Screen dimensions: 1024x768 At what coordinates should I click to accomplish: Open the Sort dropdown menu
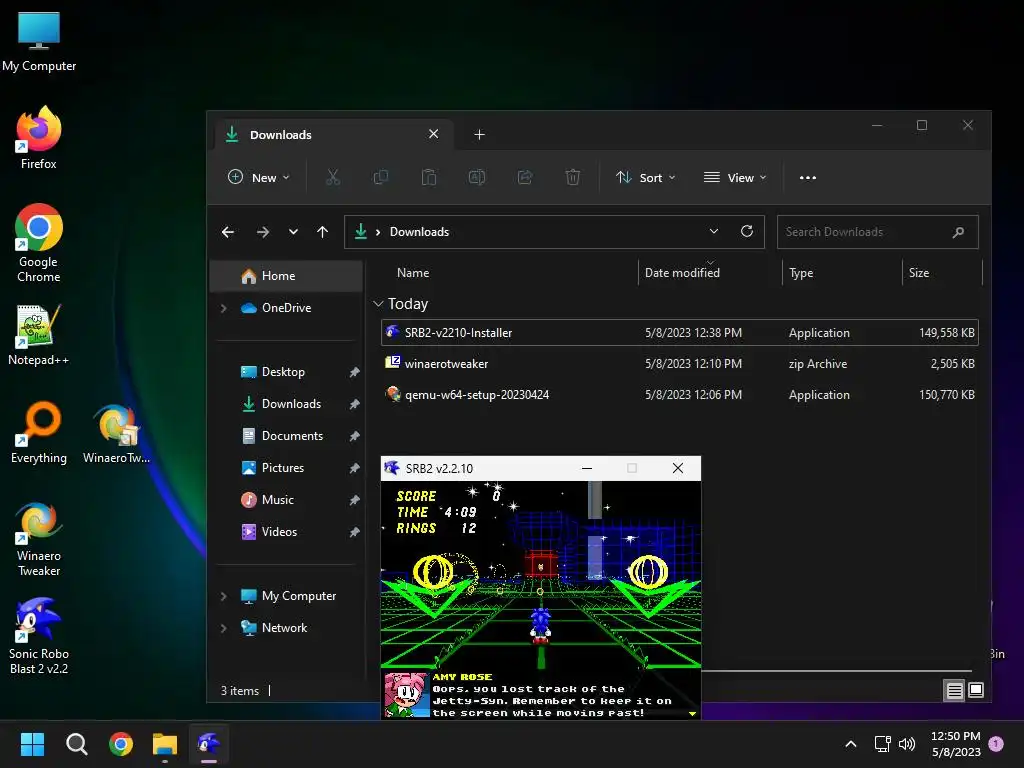tap(645, 177)
